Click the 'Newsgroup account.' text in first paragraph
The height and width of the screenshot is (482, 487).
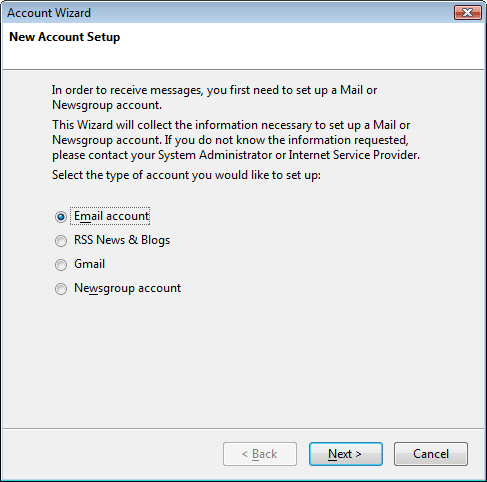(107, 105)
